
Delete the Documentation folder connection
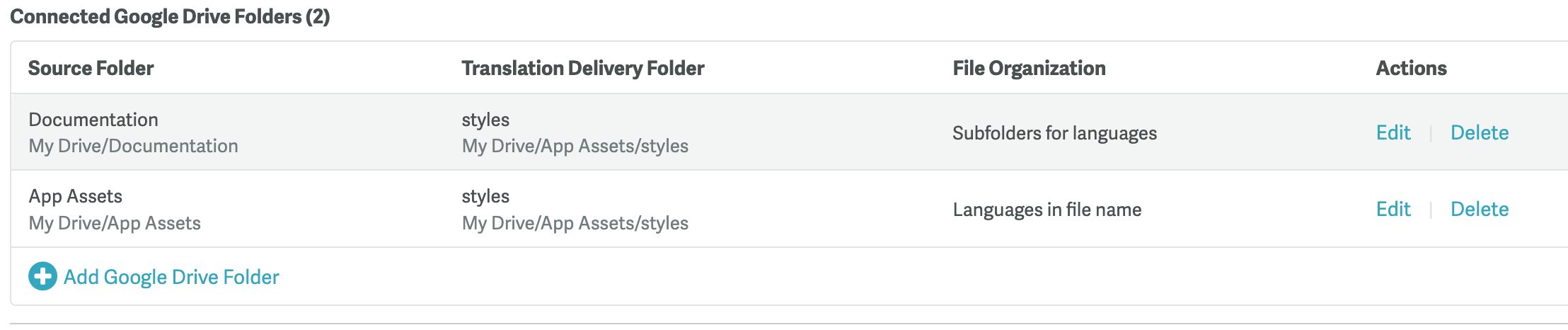pos(1480,132)
